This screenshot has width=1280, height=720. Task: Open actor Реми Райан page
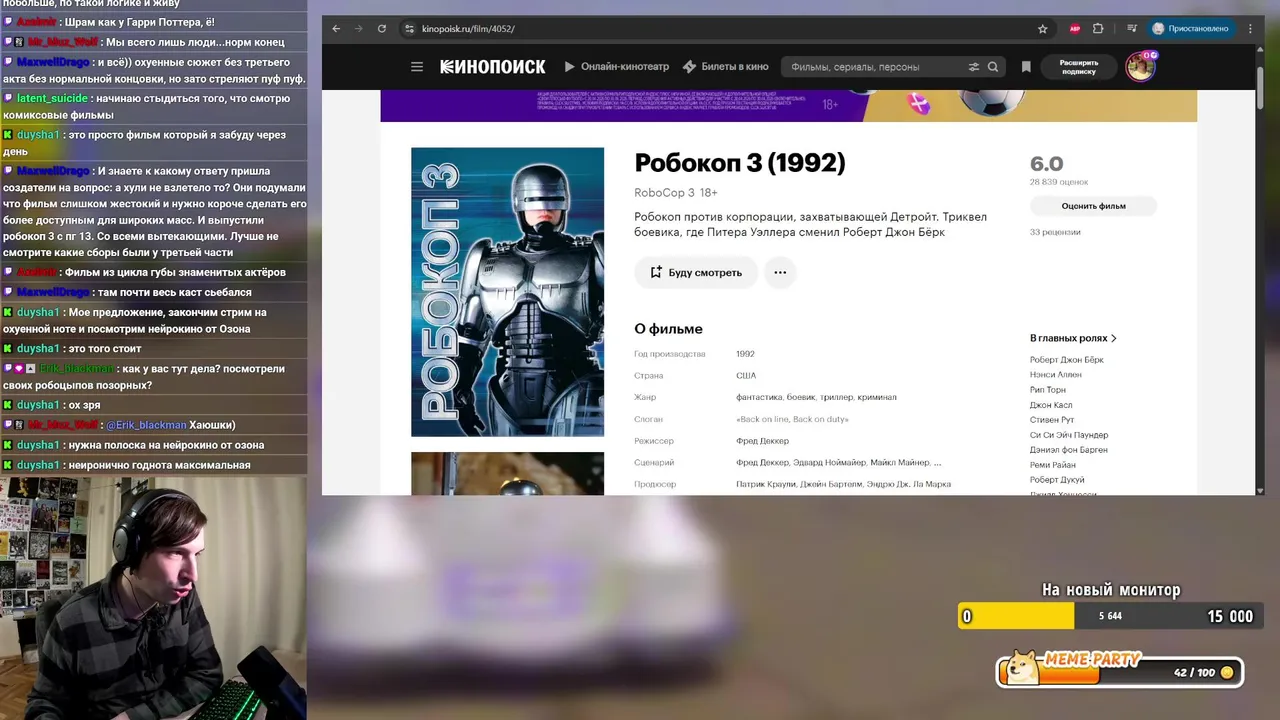(x=1053, y=465)
